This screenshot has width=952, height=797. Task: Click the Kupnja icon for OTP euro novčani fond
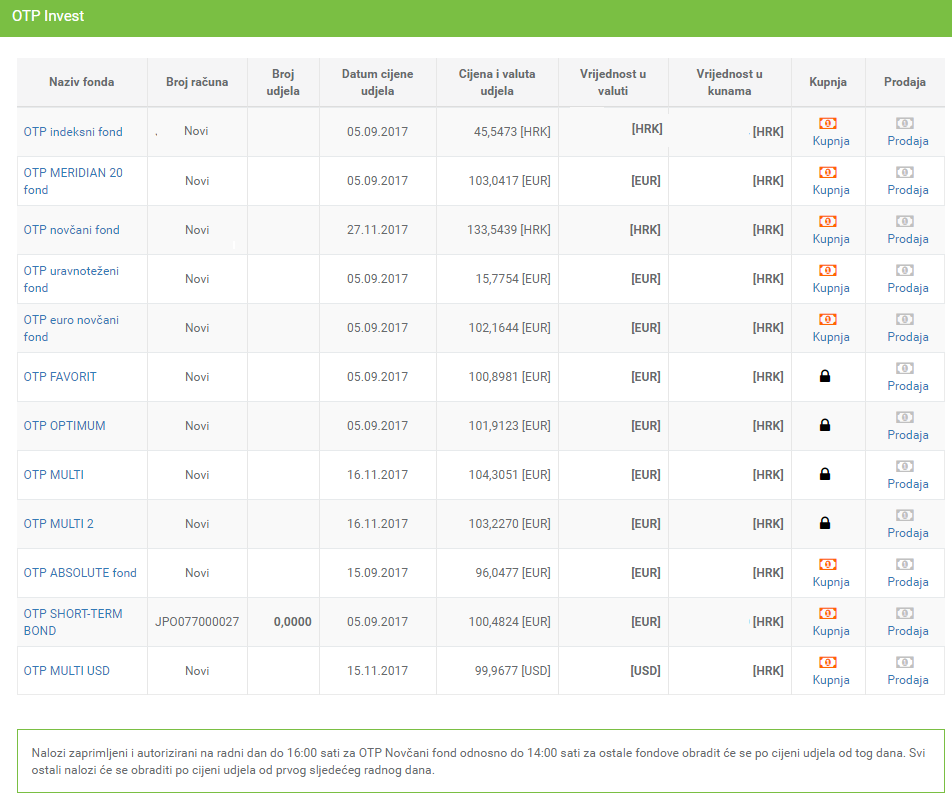828,320
